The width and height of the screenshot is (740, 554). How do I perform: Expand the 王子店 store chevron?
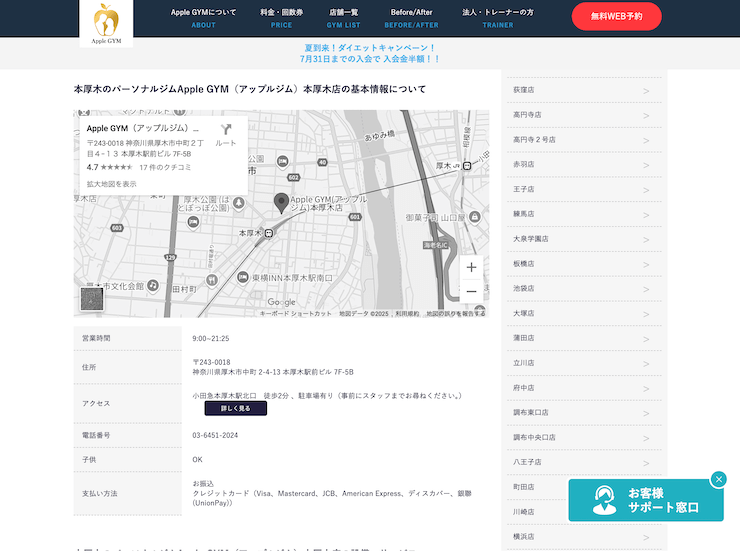point(646,190)
